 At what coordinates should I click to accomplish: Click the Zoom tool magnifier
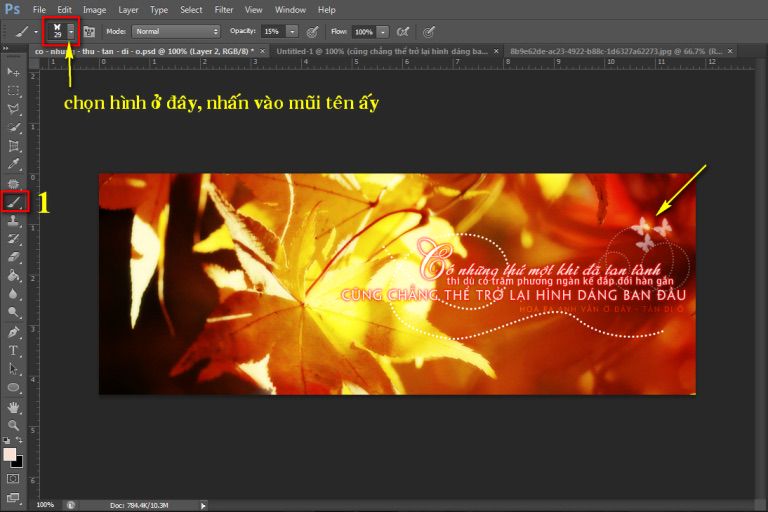click(x=14, y=425)
